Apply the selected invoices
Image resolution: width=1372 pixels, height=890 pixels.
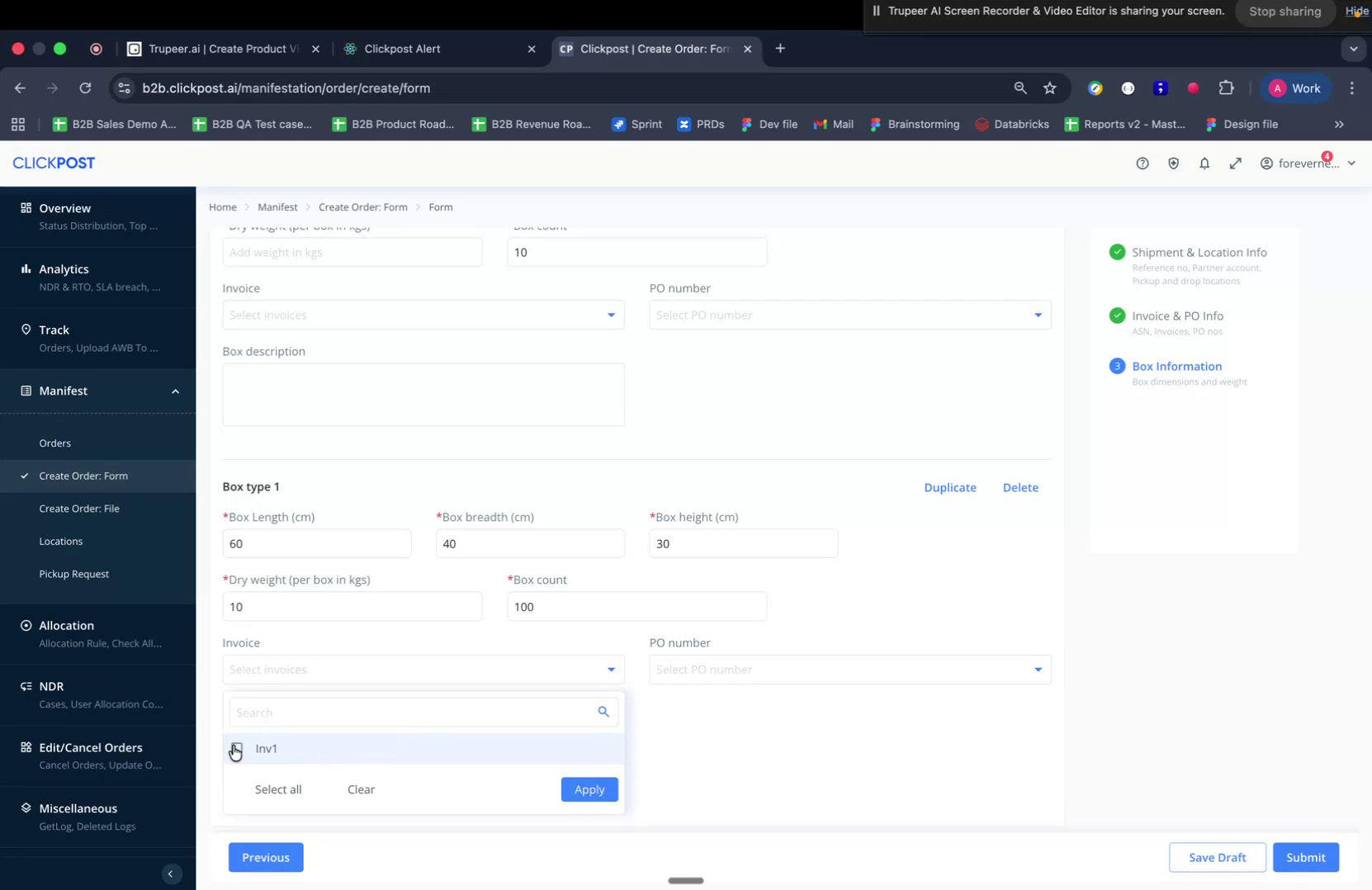point(589,789)
